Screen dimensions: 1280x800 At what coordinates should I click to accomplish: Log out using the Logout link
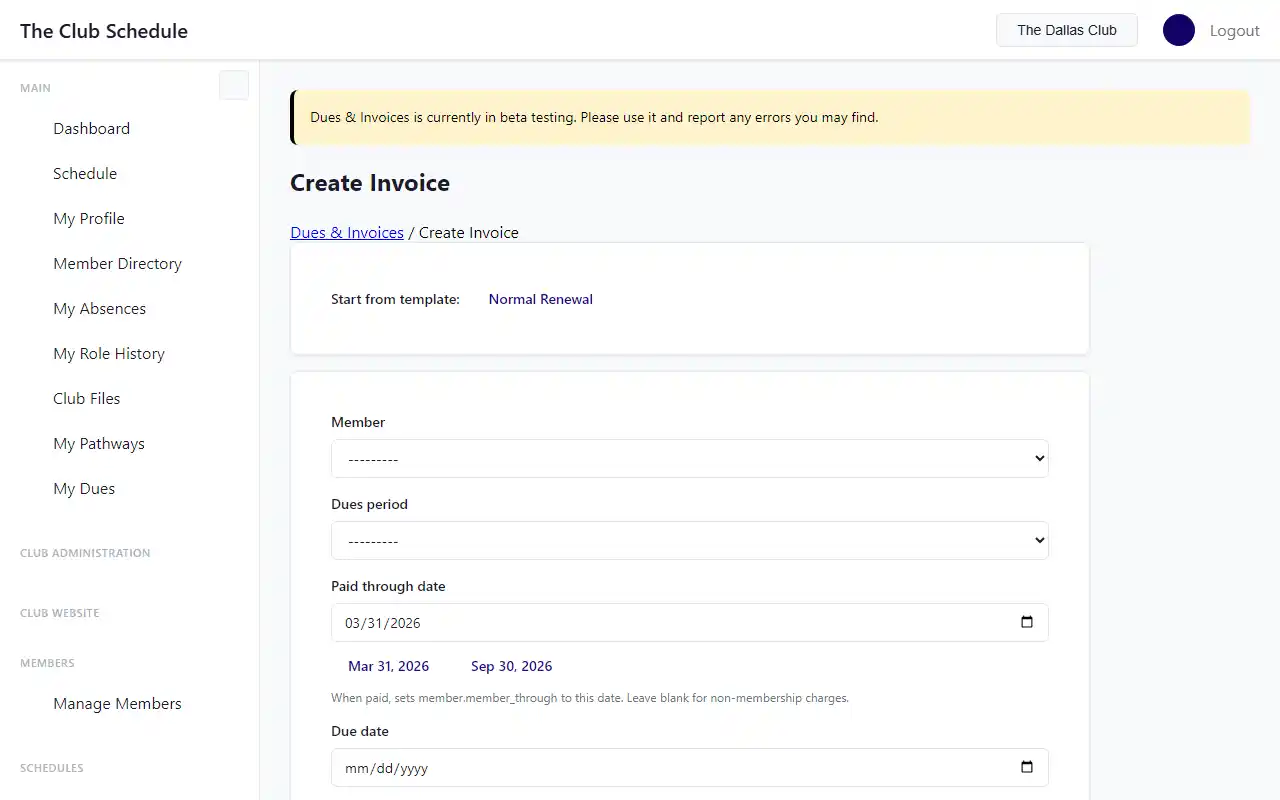click(x=1234, y=30)
